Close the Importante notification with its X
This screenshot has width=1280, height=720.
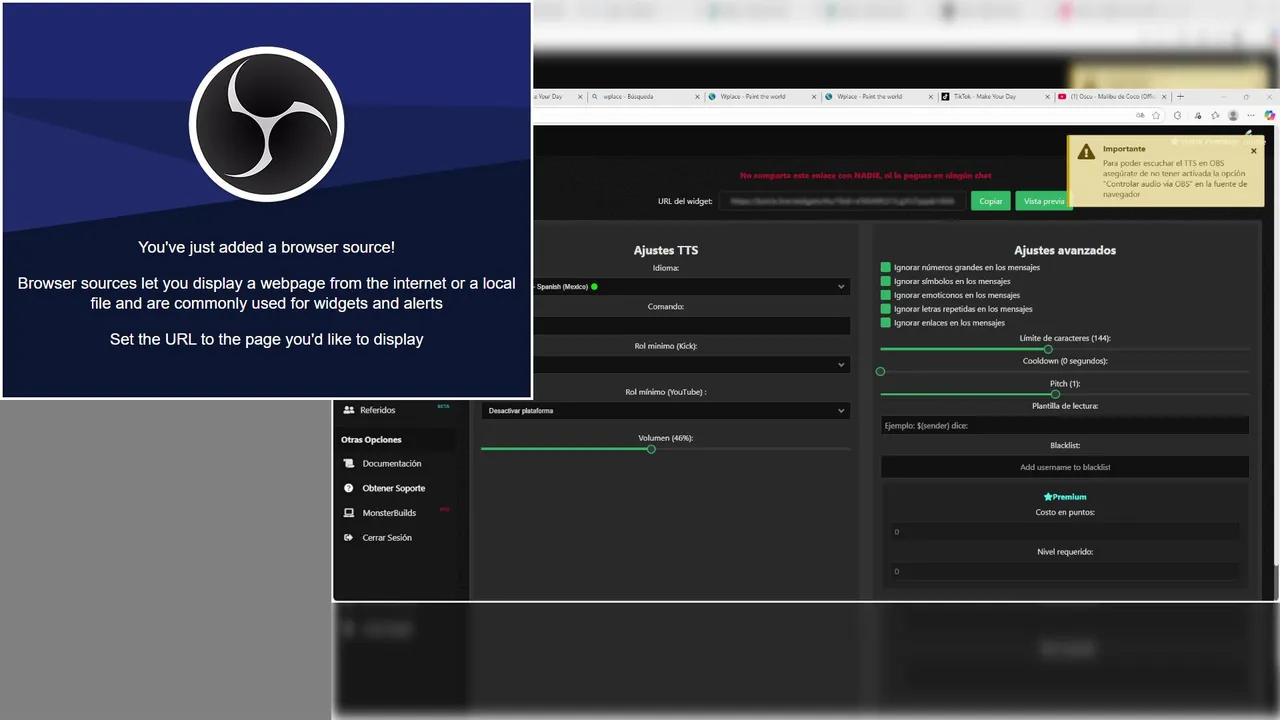tap(1254, 151)
